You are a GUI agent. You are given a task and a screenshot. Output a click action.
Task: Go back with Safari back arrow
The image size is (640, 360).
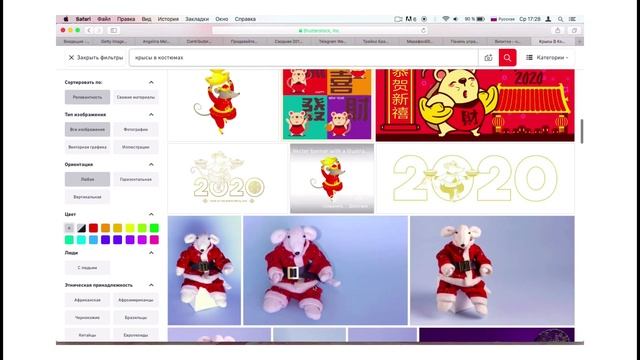pyautogui.click(x=89, y=30)
